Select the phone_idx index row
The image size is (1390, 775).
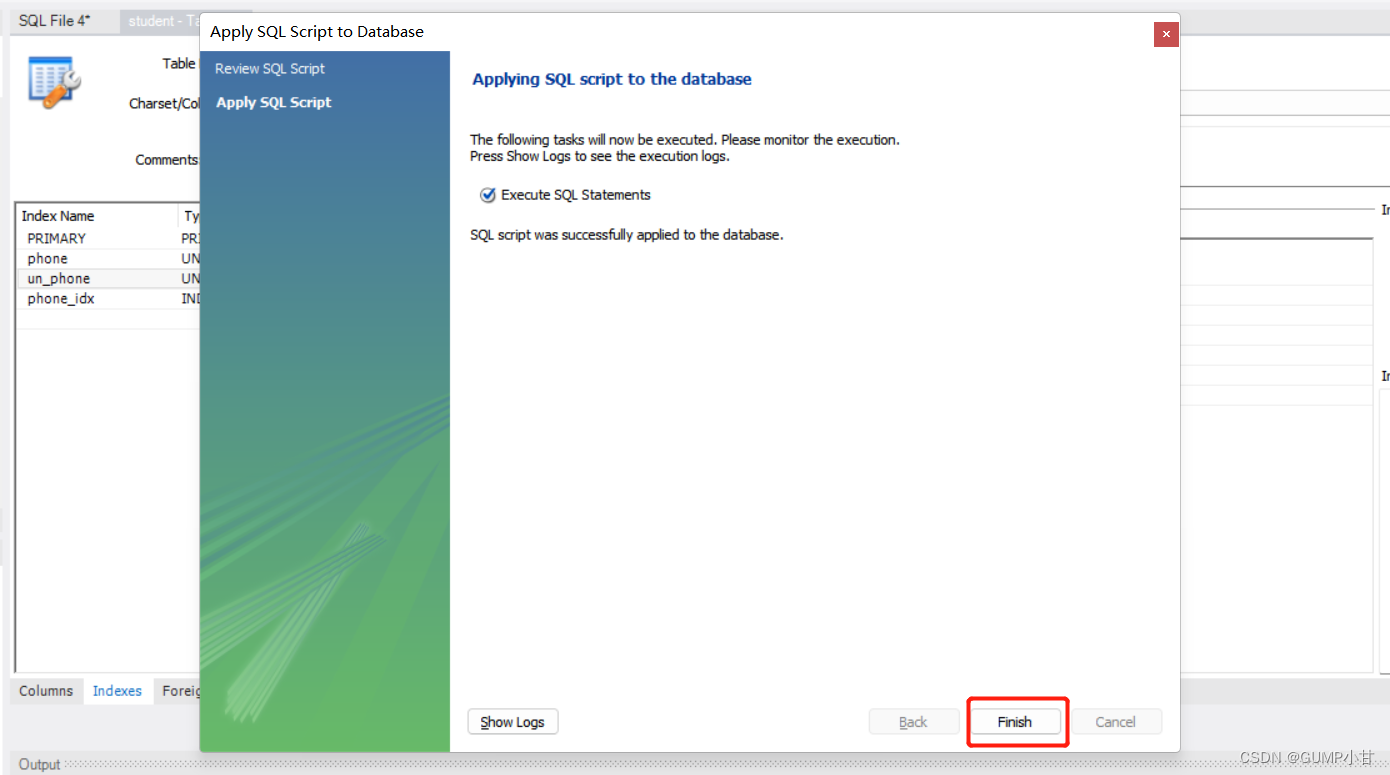(108, 298)
